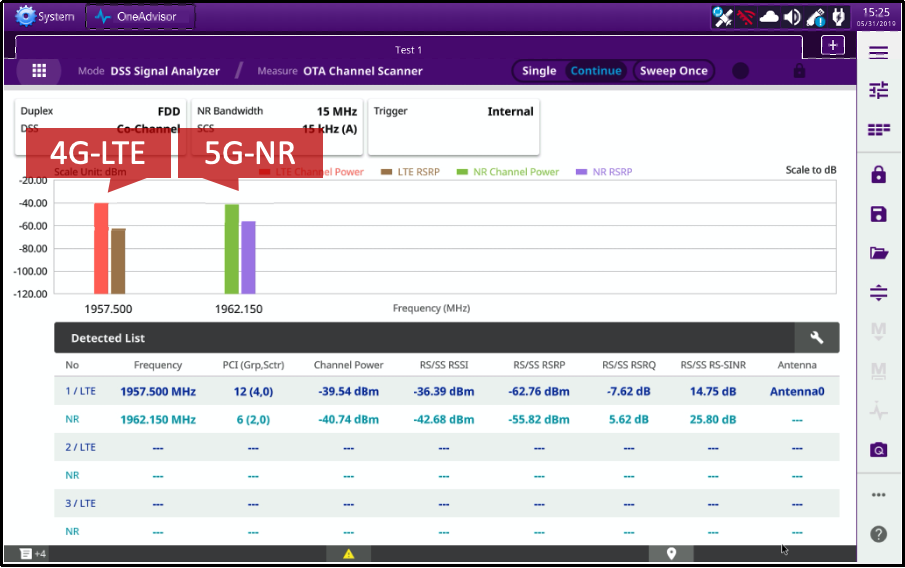Image resolution: width=905 pixels, height=568 pixels.
Task: Click the open folder icon
Action: (x=878, y=253)
